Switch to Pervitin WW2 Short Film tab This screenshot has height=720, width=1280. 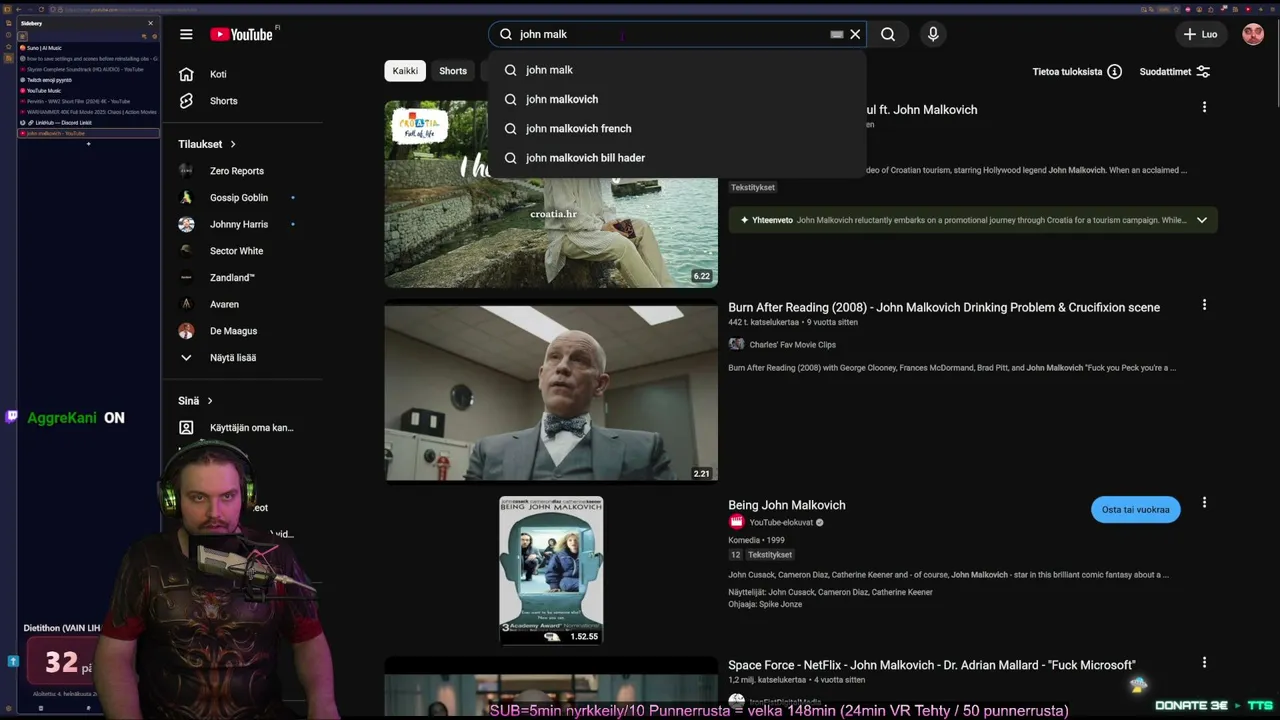(x=88, y=101)
